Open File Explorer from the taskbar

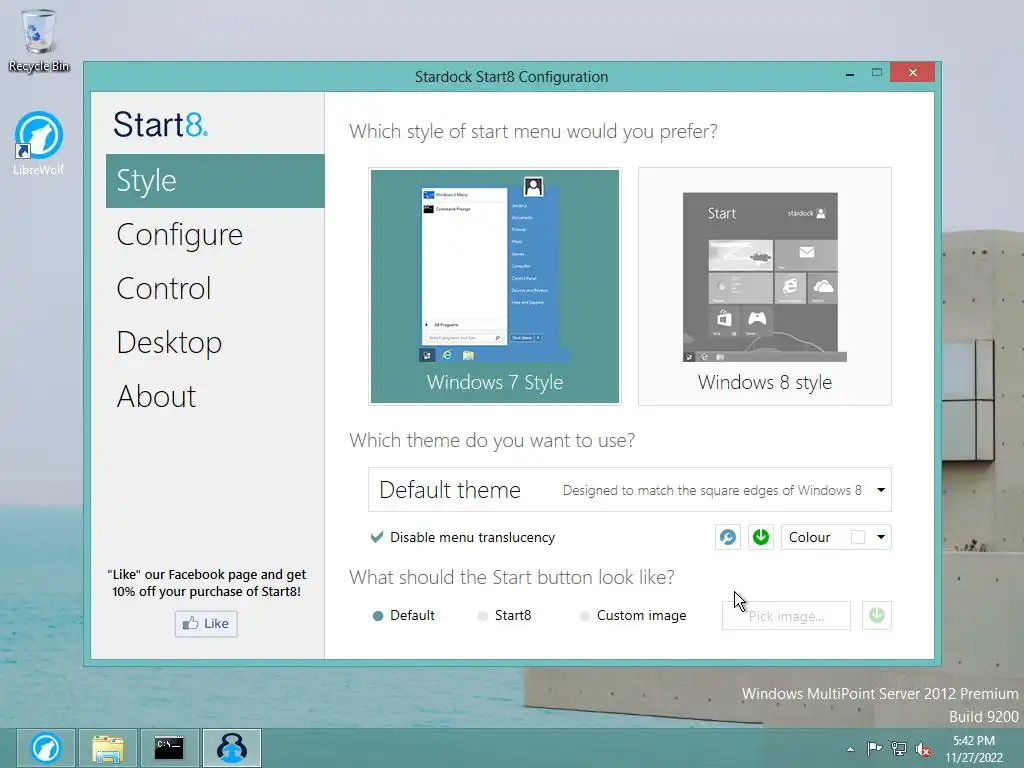point(108,748)
